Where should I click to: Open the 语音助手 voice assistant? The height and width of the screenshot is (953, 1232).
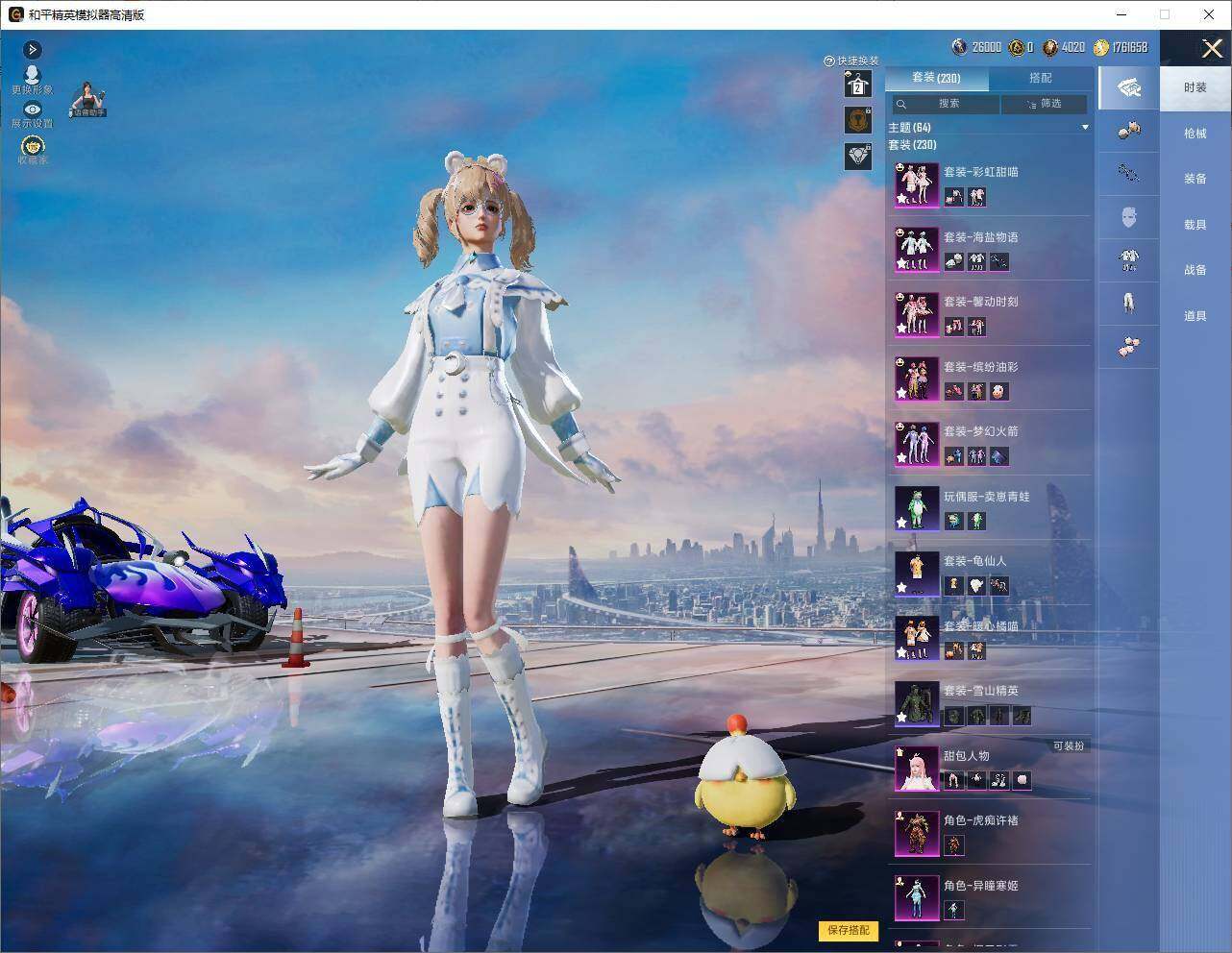[88, 100]
